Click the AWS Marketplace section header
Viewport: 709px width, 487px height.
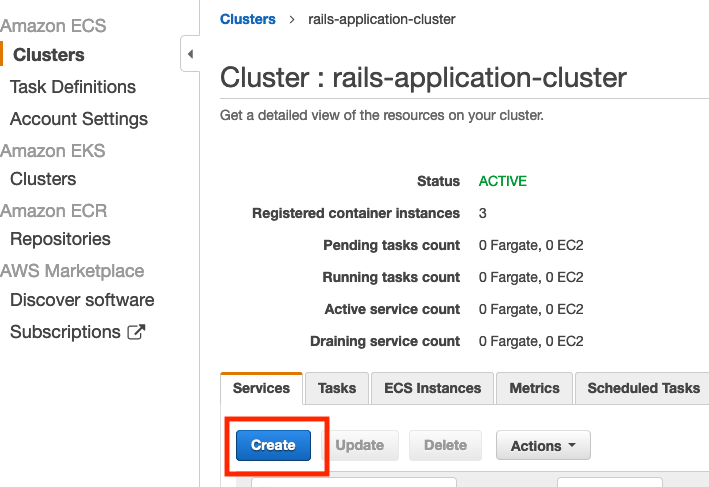coord(72,271)
